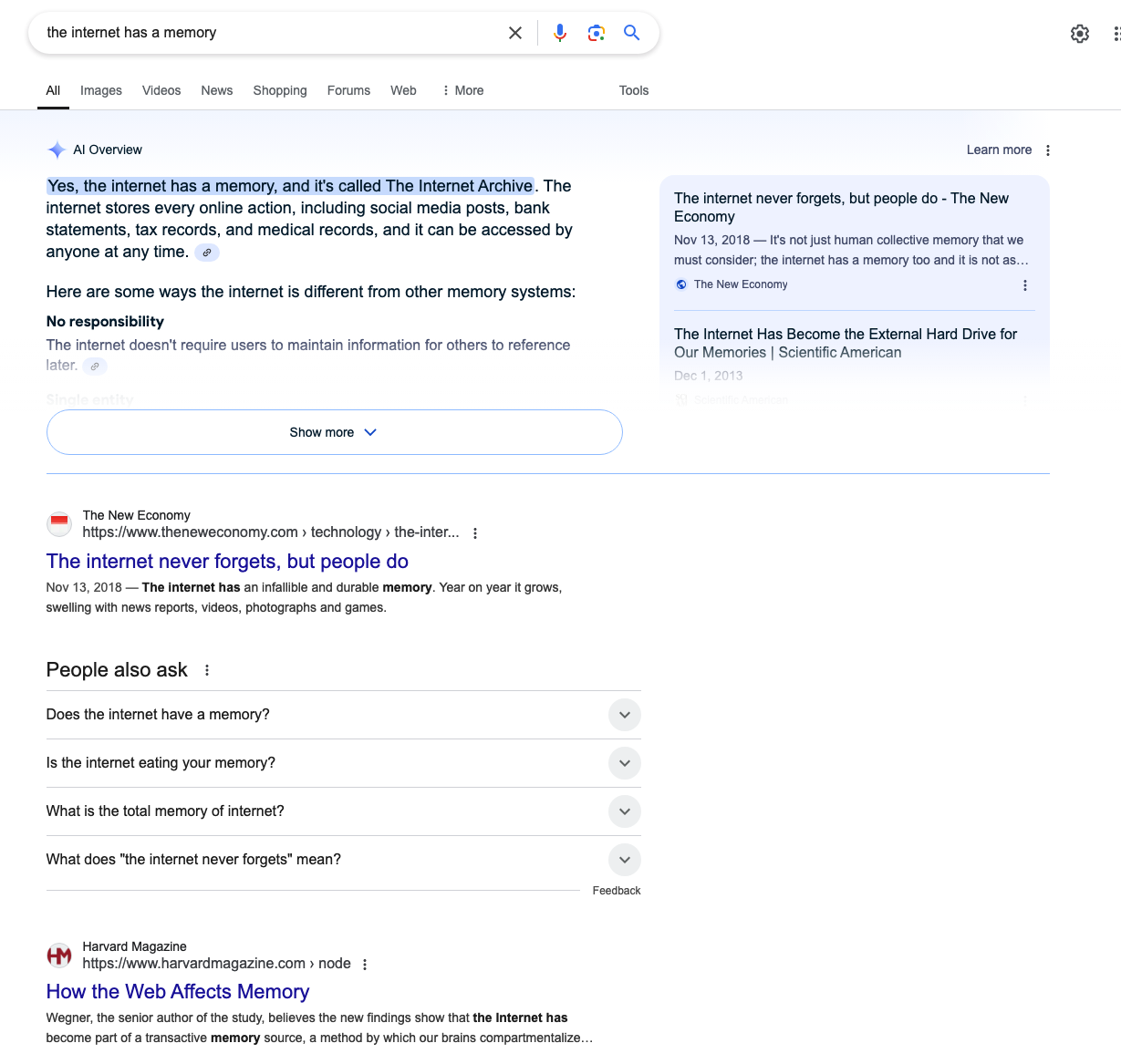Open Google Lens image search icon
Viewport: 1121px width, 1064px height.
coord(597,33)
